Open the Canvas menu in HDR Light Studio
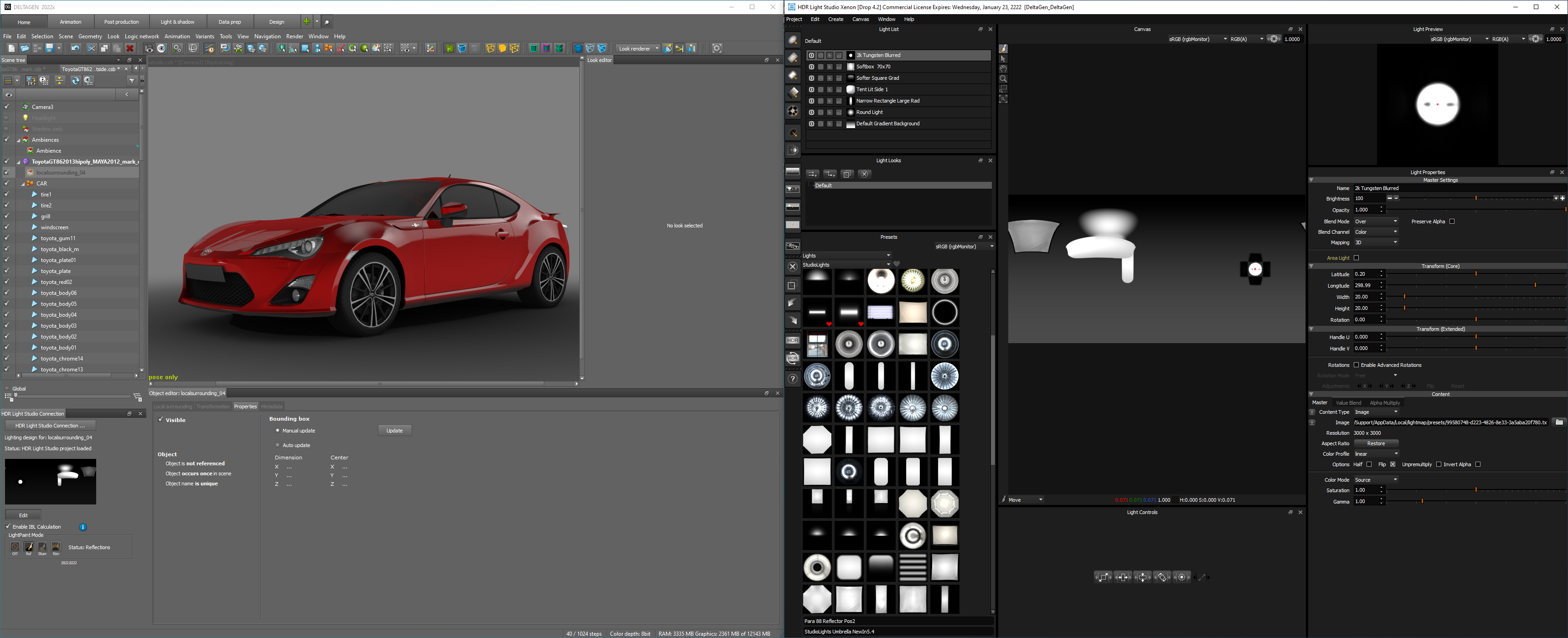 (x=860, y=20)
